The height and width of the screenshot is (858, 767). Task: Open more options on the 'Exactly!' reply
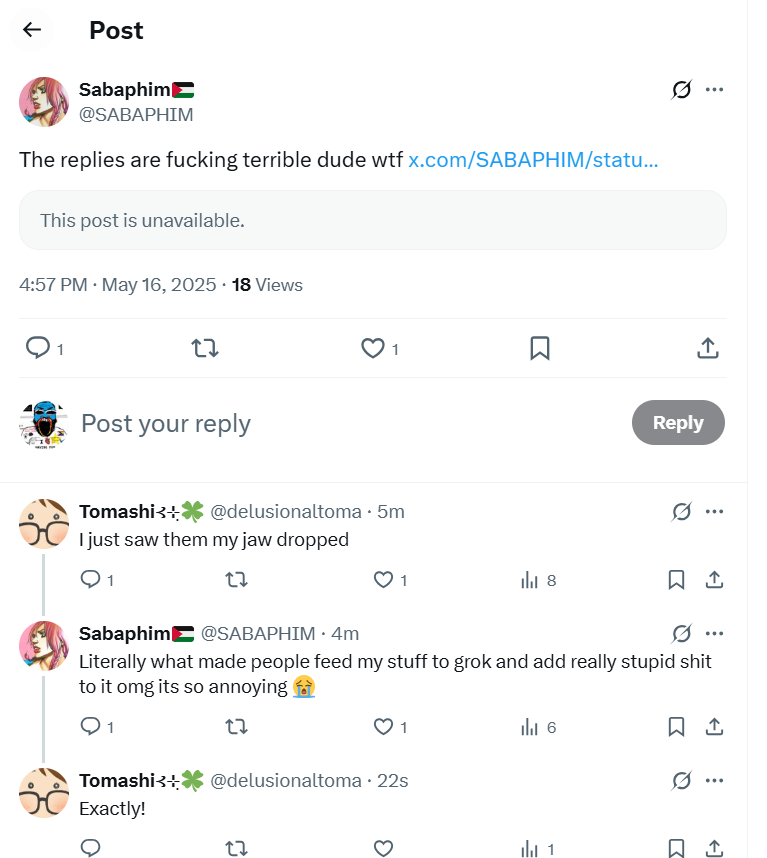tap(714, 781)
